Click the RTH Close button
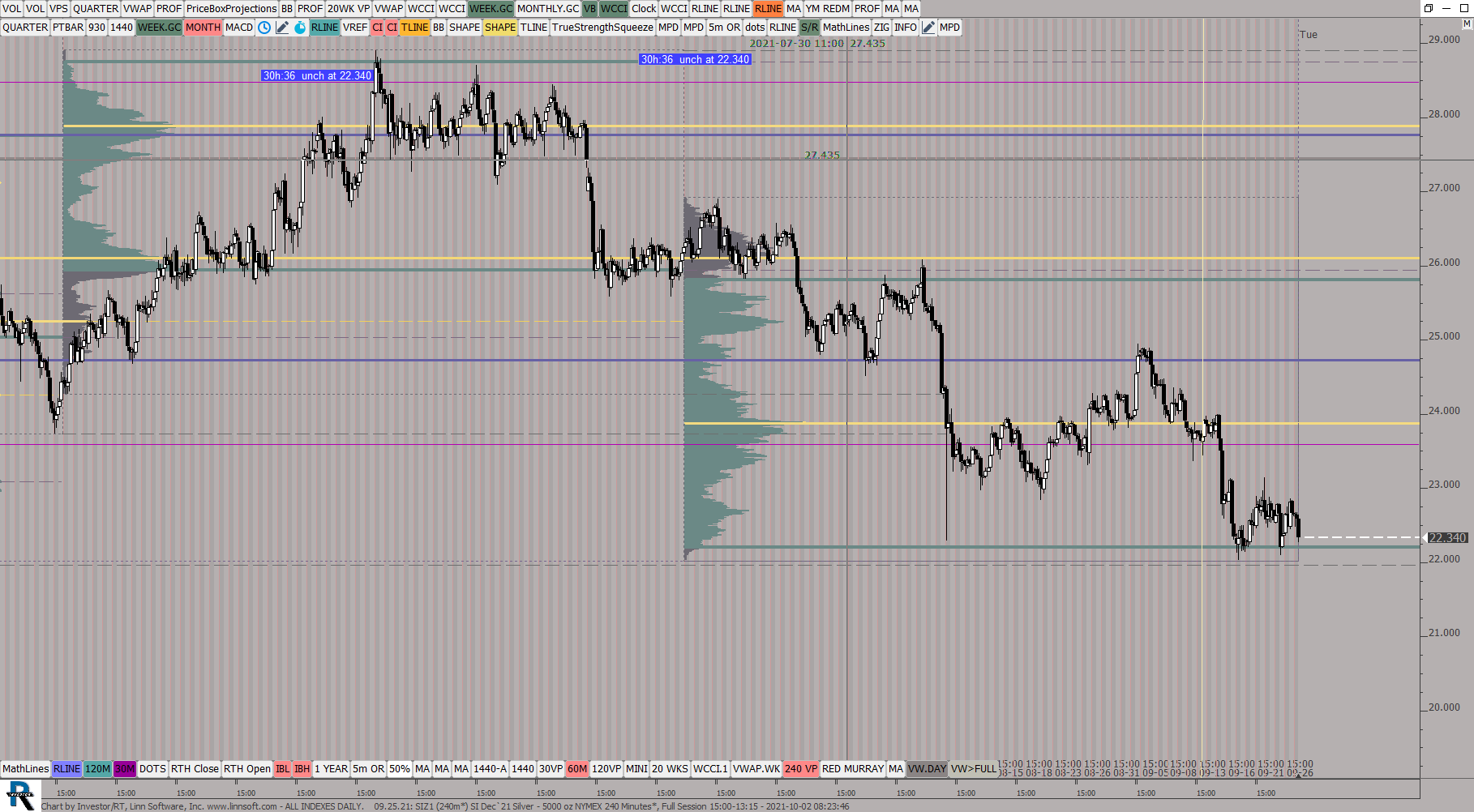Image resolution: width=1474 pixels, height=812 pixels. (195, 769)
